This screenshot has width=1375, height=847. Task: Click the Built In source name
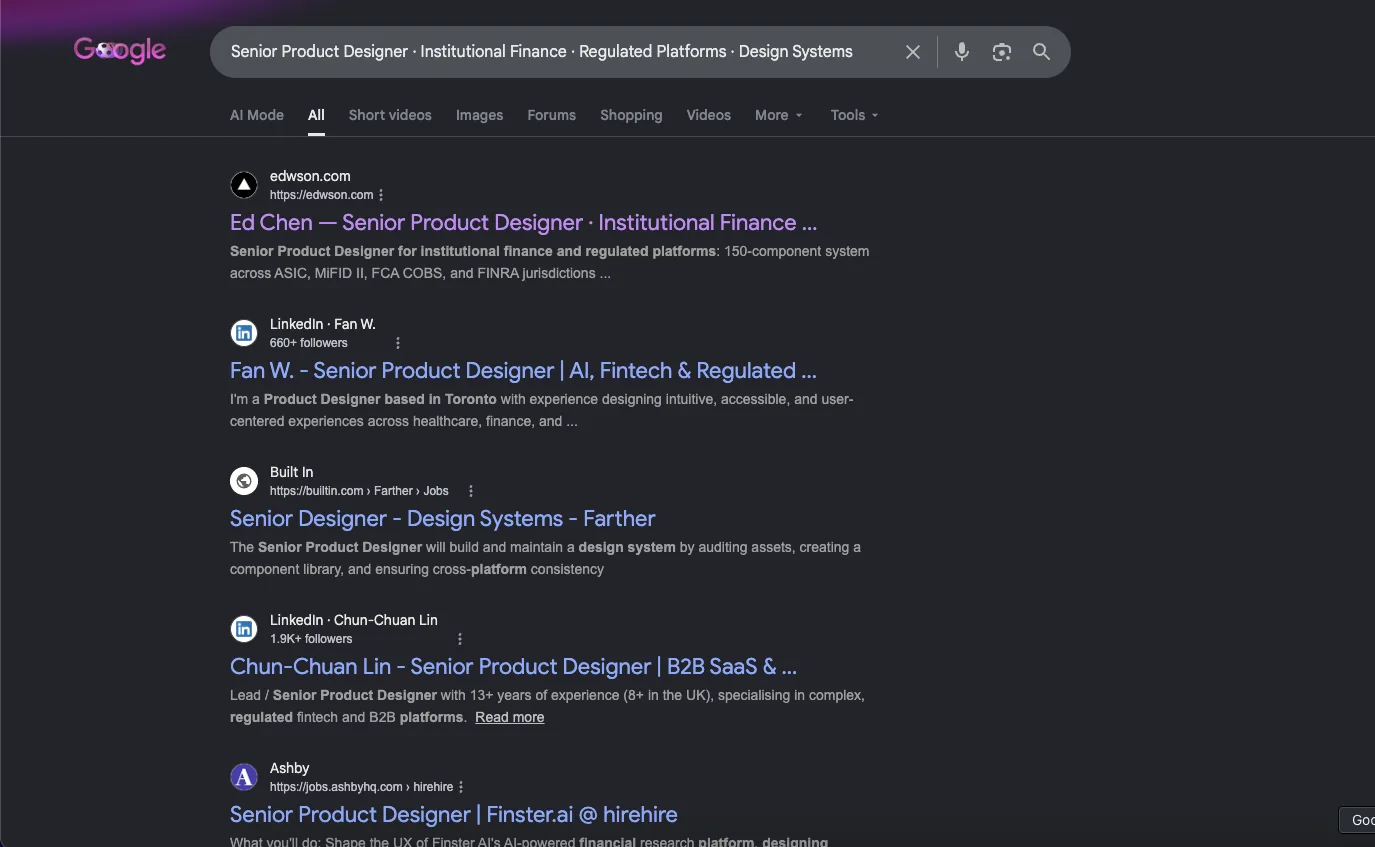pos(292,472)
